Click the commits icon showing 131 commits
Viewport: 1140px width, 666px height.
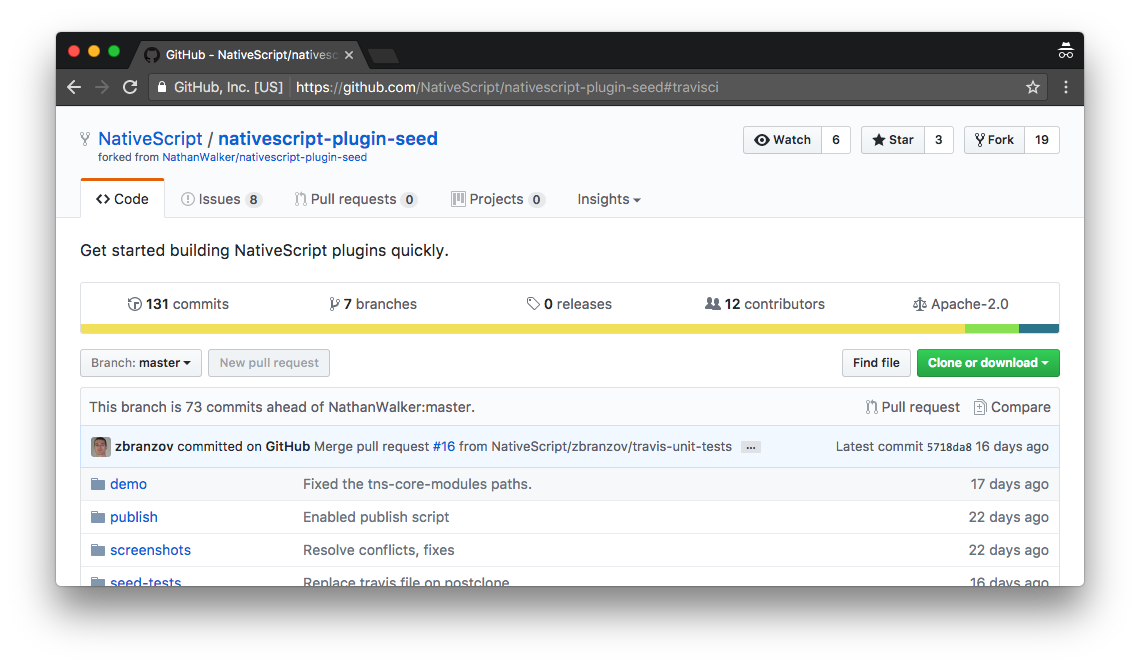[x=136, y=303]
